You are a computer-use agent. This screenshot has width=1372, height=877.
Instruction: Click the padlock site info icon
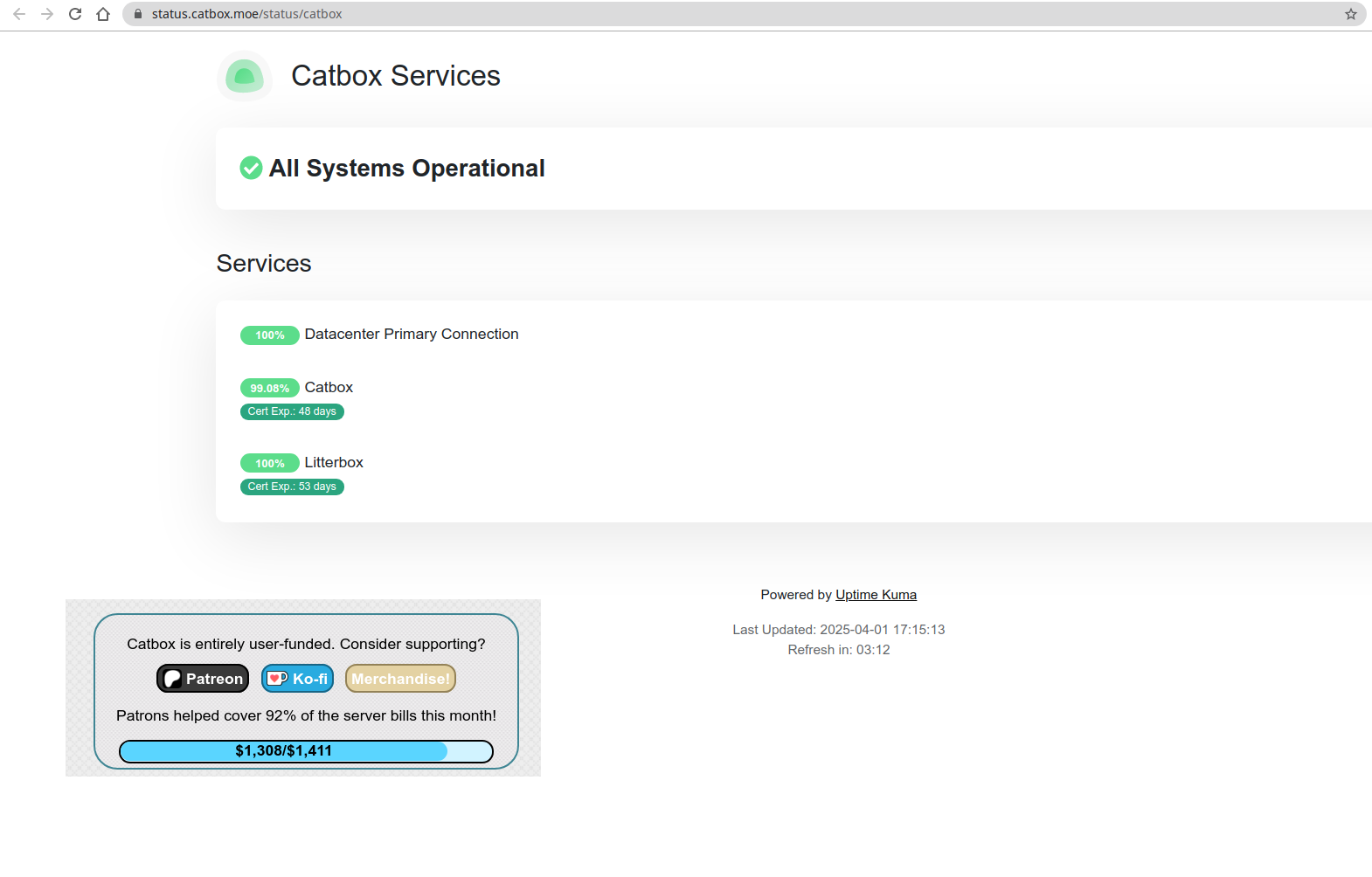(137, 14)
